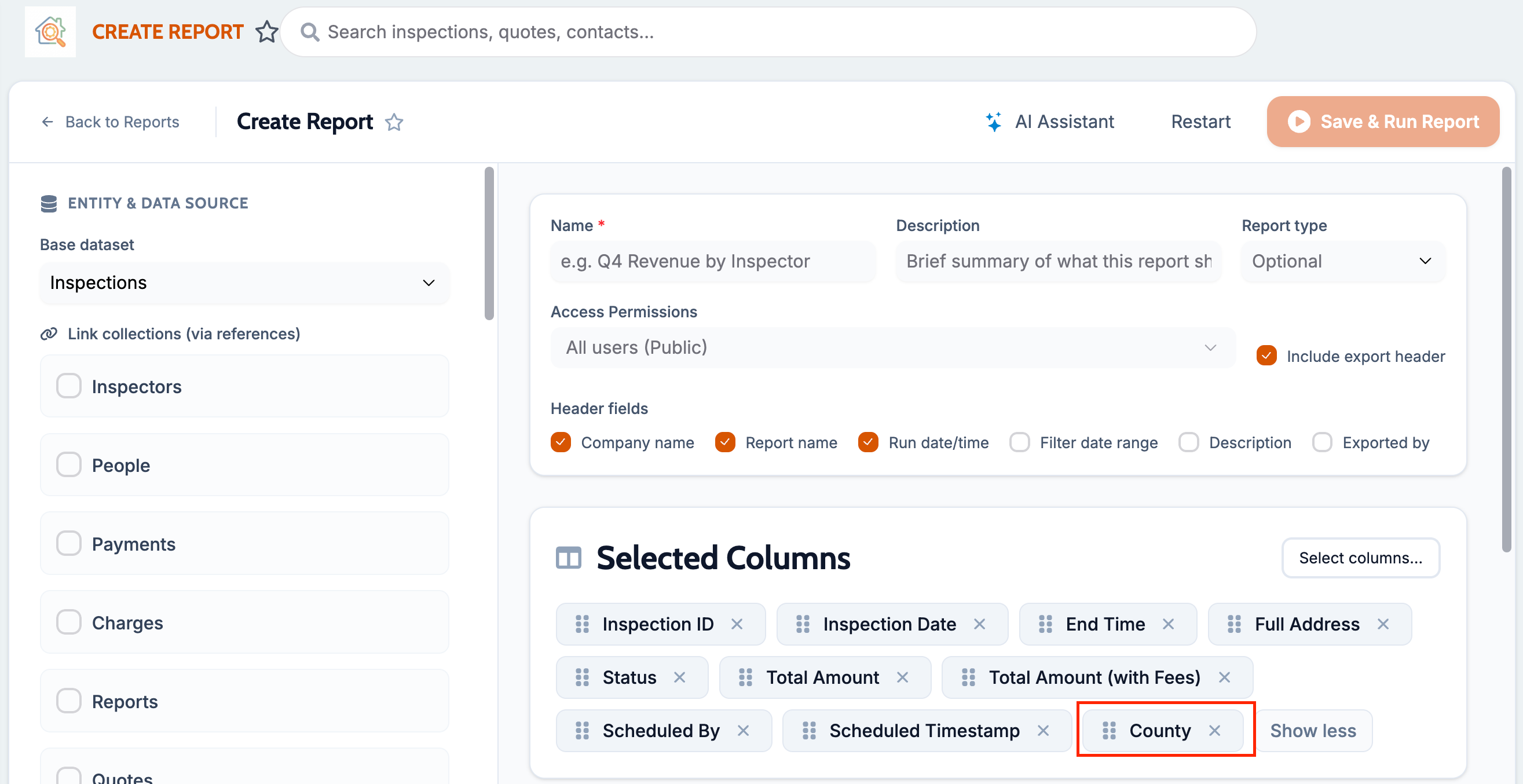Go Back to Reports

111,122
